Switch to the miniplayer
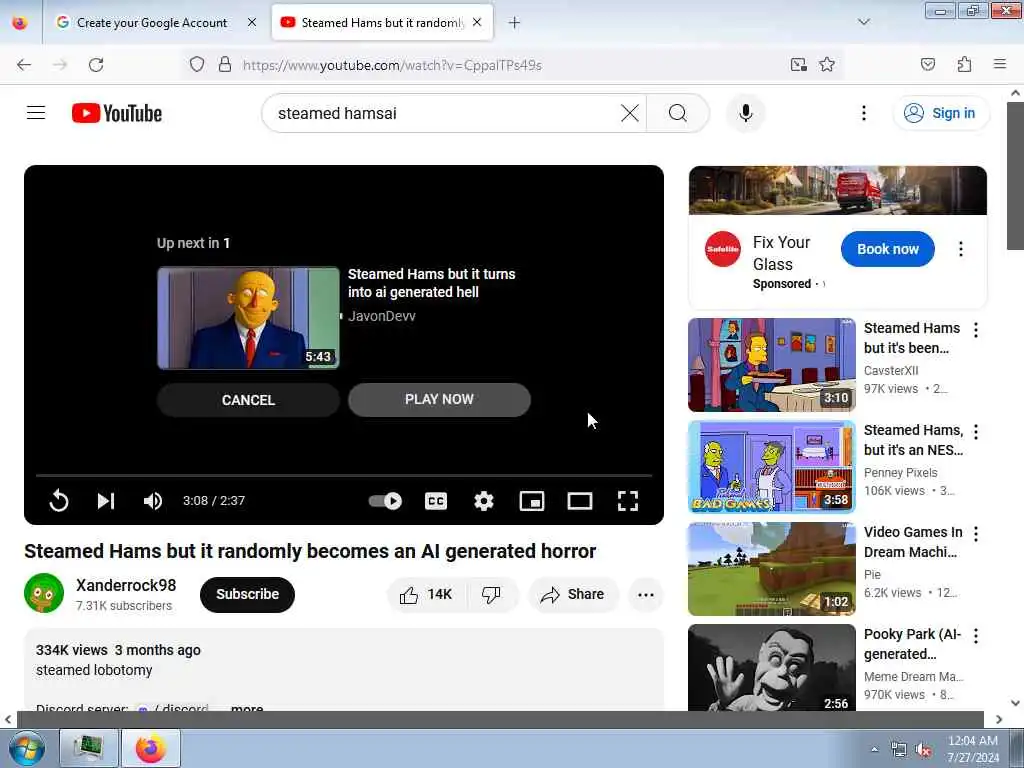Screen dimensions: 1024x768 coord(532,501)
